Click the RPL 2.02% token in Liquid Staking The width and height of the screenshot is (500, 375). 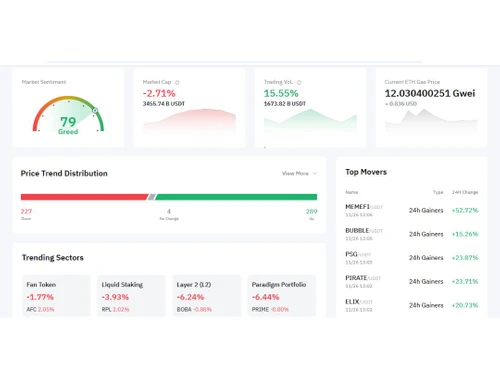(x=115, y=309)
